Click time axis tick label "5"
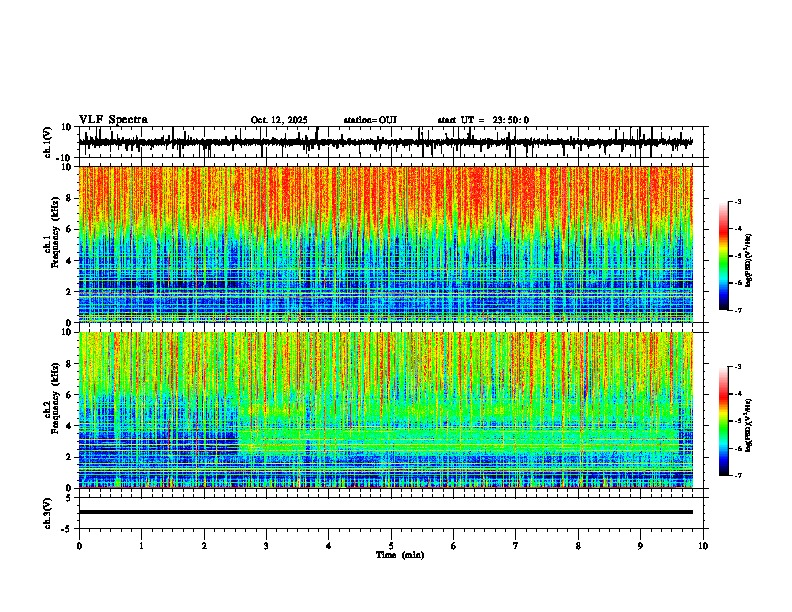 coord(391,546)
